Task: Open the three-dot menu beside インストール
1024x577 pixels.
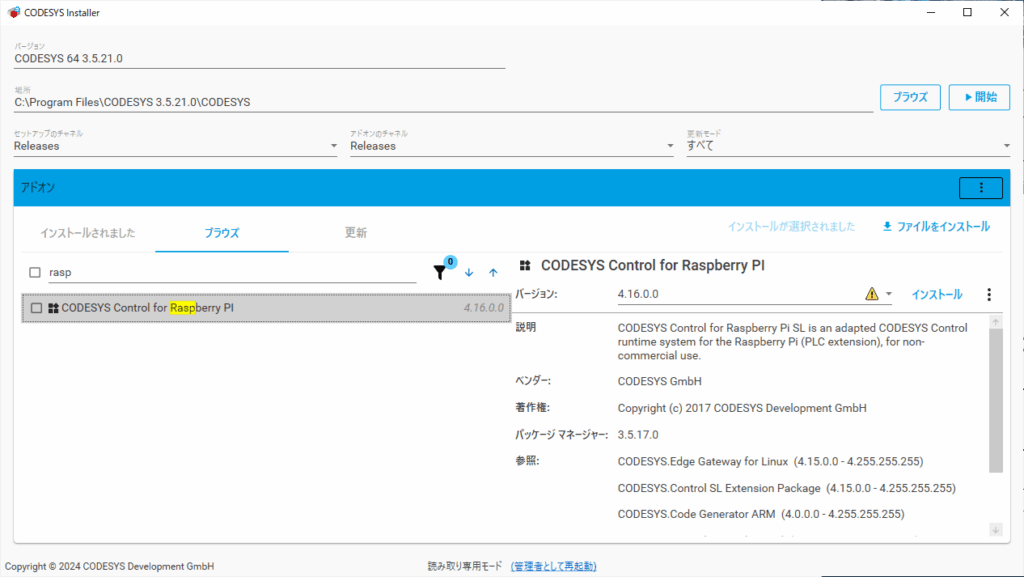Action: (x=989, y=294)
